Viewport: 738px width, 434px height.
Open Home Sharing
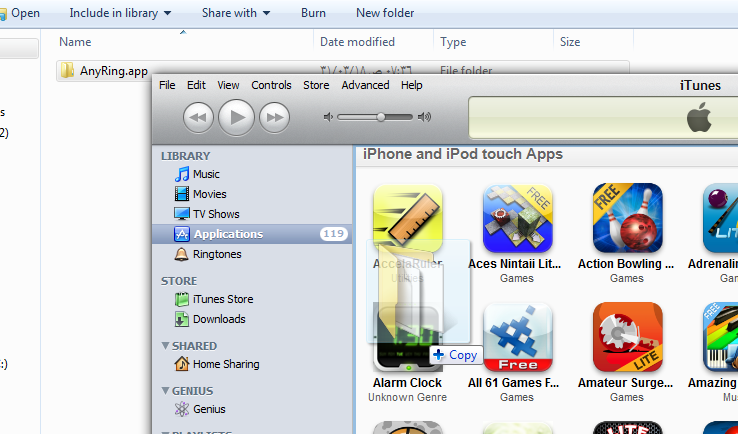(217, 364)
